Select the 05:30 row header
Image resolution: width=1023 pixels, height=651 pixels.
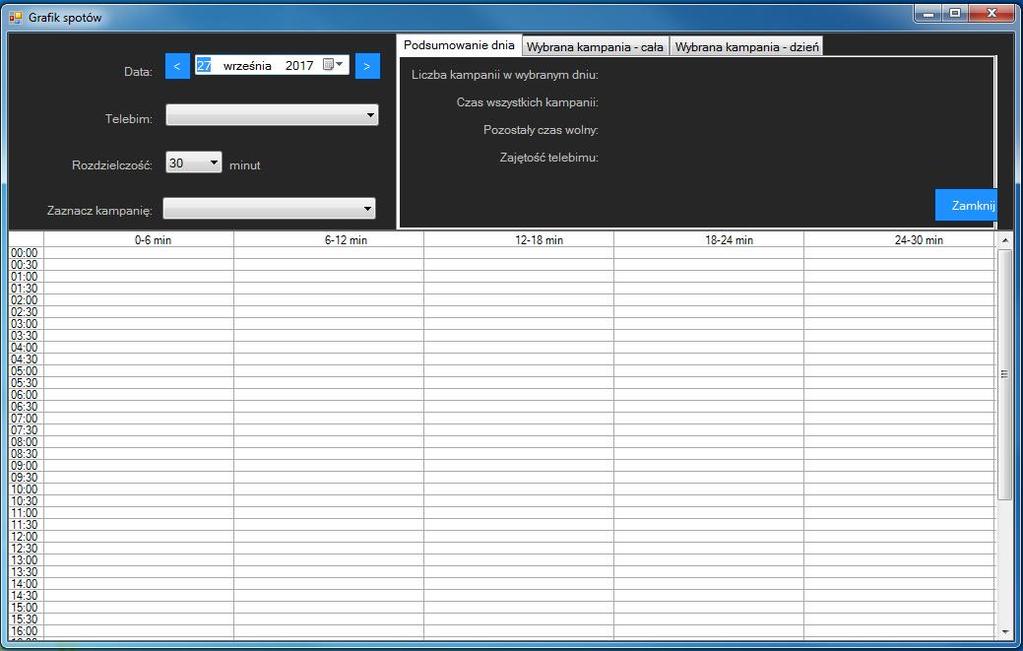pos(26,383)
